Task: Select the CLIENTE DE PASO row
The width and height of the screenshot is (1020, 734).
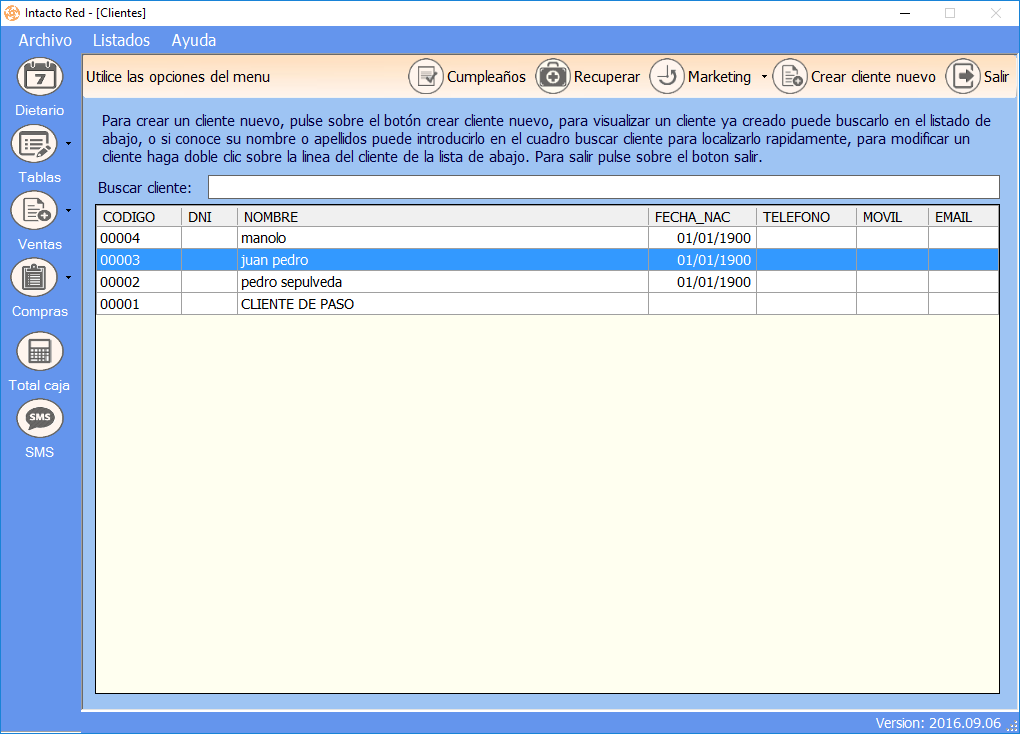Action: coord(547,304)
